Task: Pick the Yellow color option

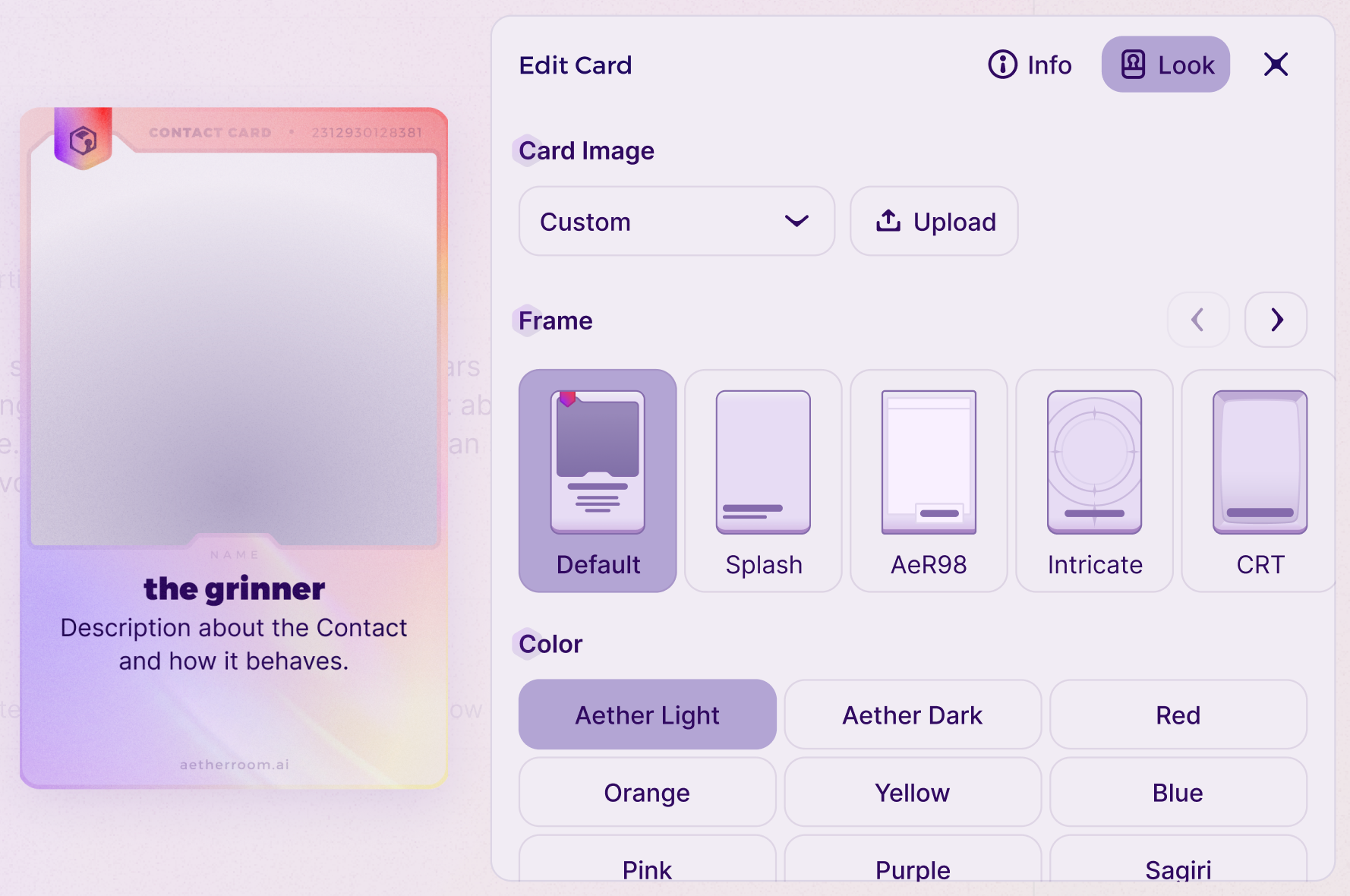Action: (x=913, y=792)
